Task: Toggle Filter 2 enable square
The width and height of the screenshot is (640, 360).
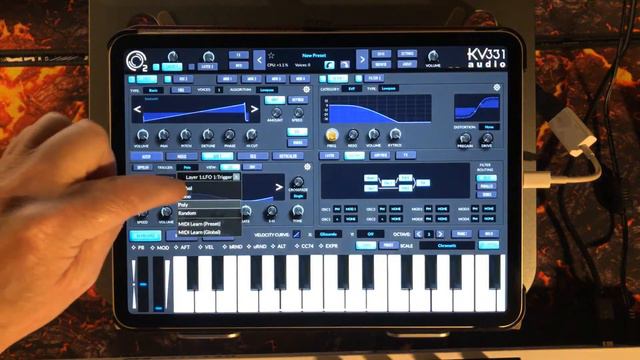Action: pos(358,78)
